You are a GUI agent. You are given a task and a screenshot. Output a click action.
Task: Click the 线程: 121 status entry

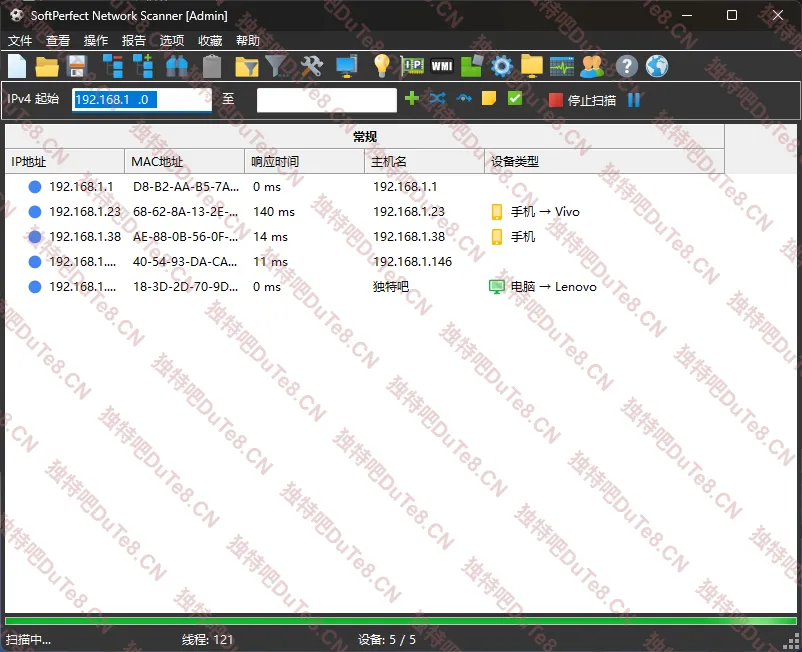click(x=207, y=640)
